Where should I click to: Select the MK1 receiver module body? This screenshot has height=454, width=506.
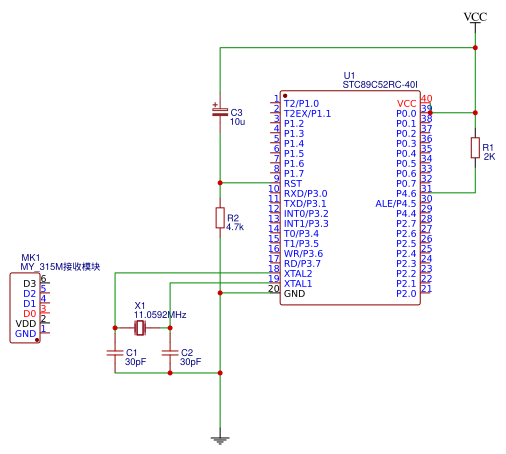pos(25,308)
